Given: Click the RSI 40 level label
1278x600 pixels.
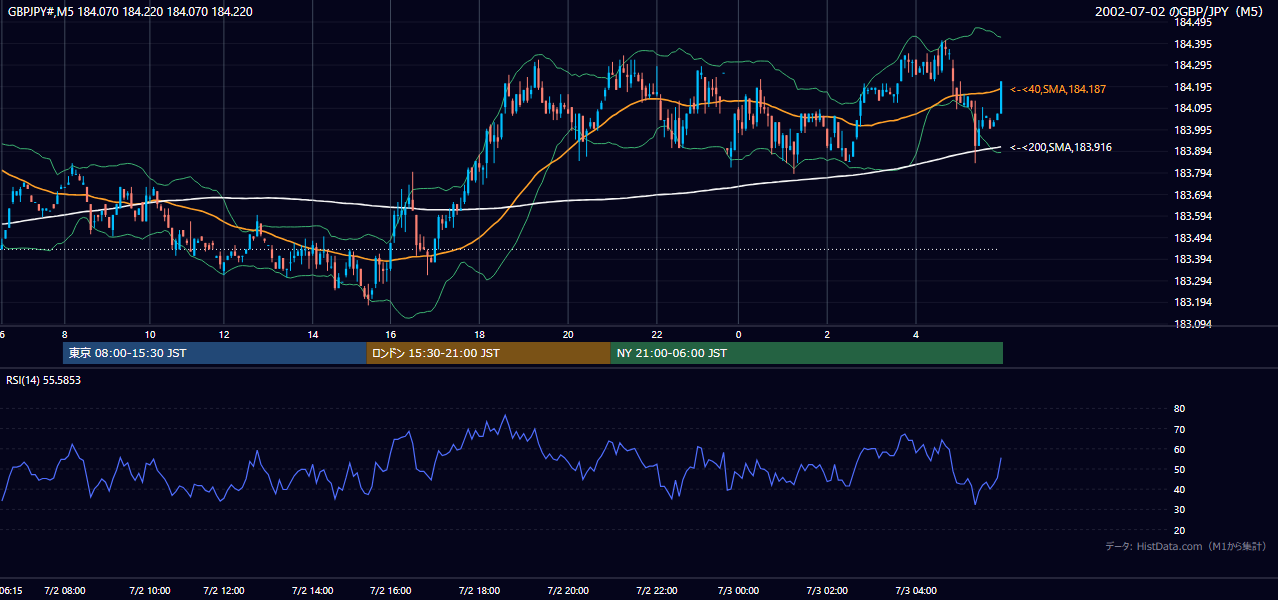Looking at the screenshot, I should pyautogui.click(x=1179, y=489).
